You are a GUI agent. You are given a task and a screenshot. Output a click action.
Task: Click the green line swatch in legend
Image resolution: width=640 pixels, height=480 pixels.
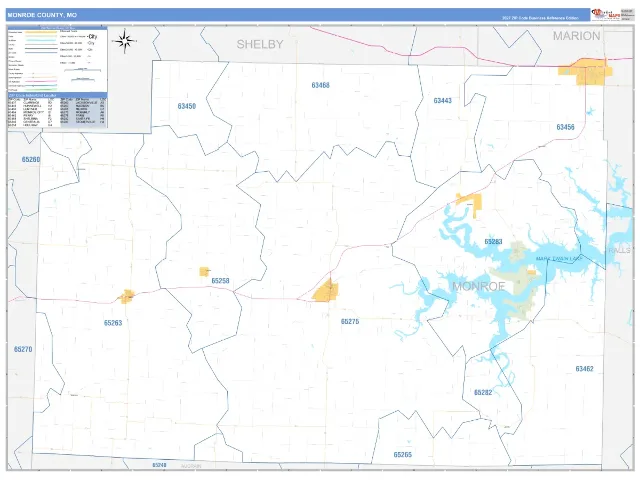tap(41, 90)
